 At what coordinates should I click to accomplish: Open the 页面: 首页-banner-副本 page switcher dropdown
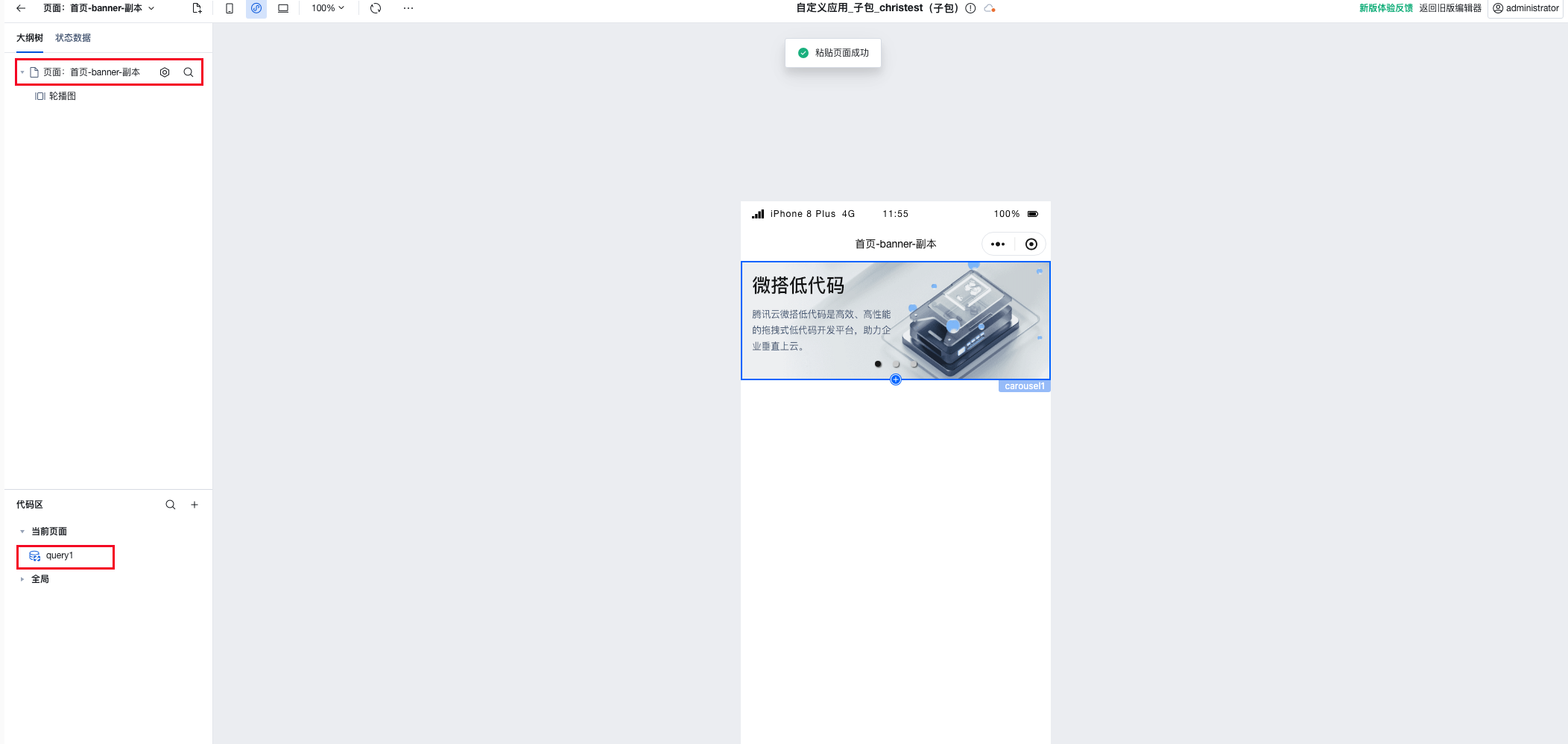tap(99, 8)
